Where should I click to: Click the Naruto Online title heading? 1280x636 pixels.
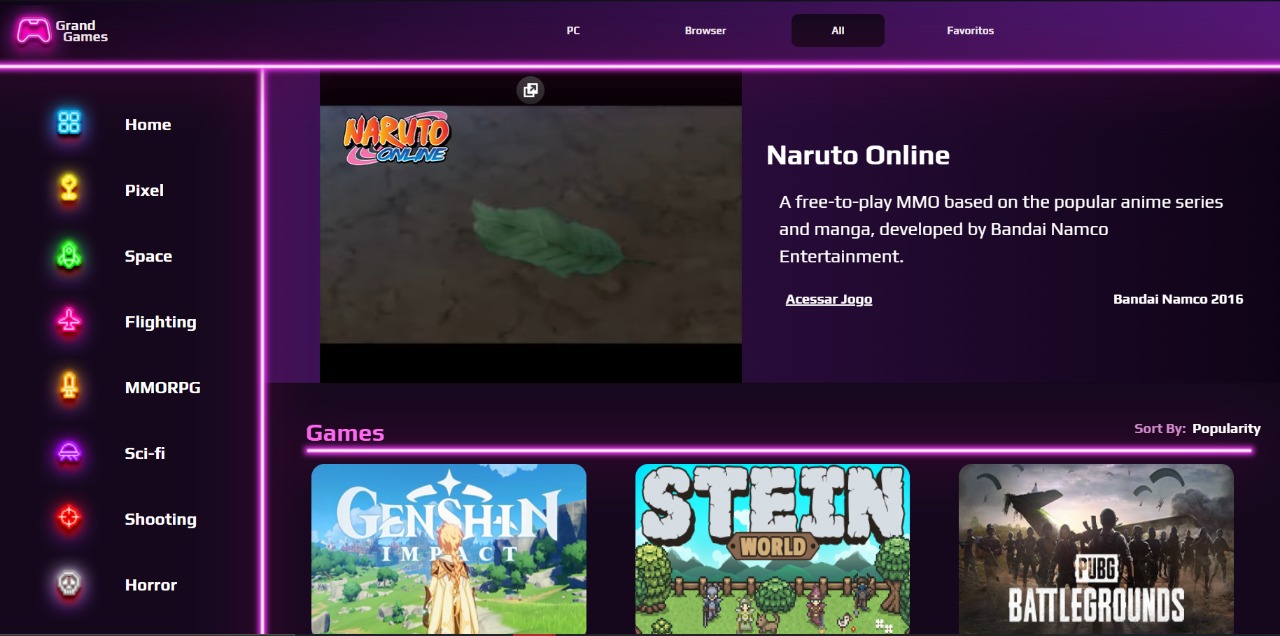[x=858, y=155]
